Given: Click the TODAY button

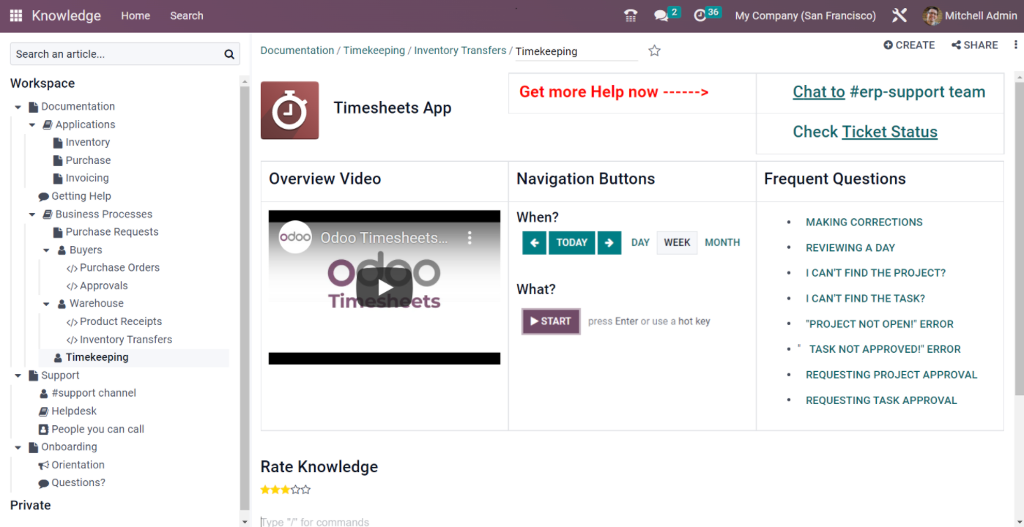Looking at the screenshot, I should [572, 243].
